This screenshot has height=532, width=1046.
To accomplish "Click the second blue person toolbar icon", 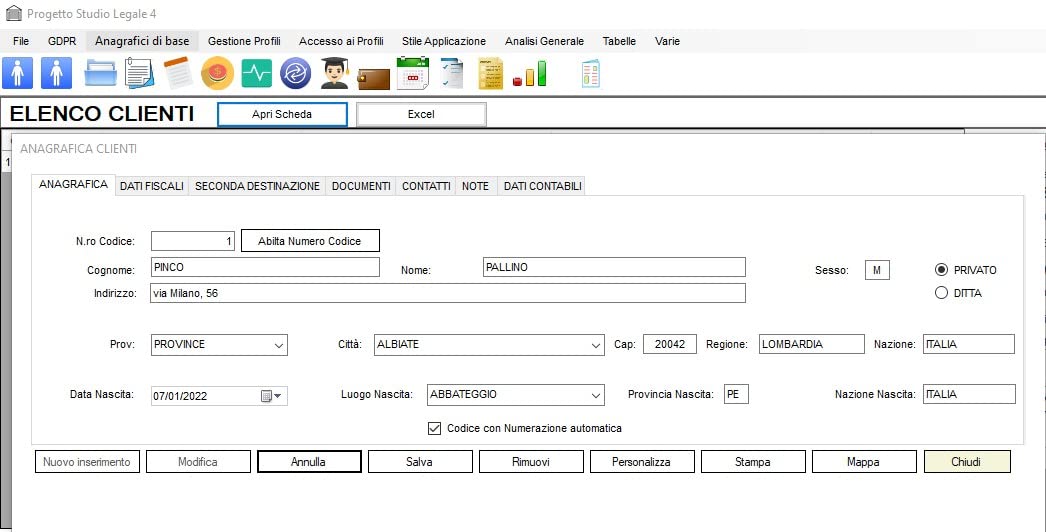I will 56,73.
